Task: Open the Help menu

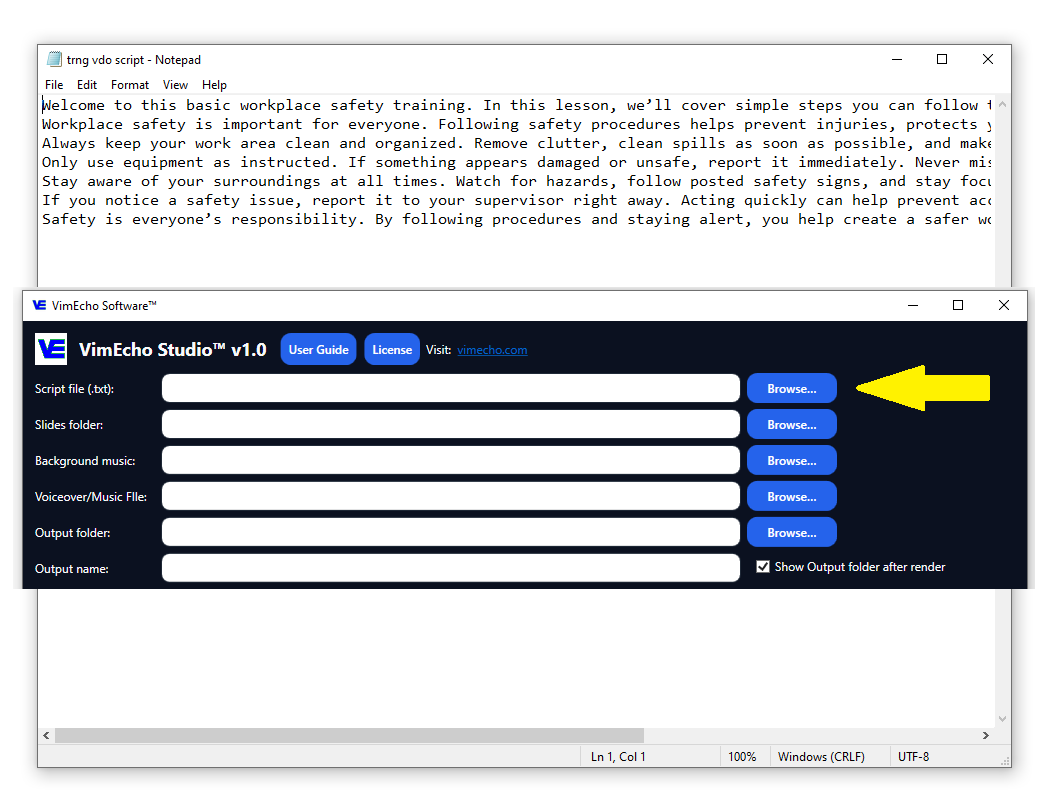Action: (213, 84)
